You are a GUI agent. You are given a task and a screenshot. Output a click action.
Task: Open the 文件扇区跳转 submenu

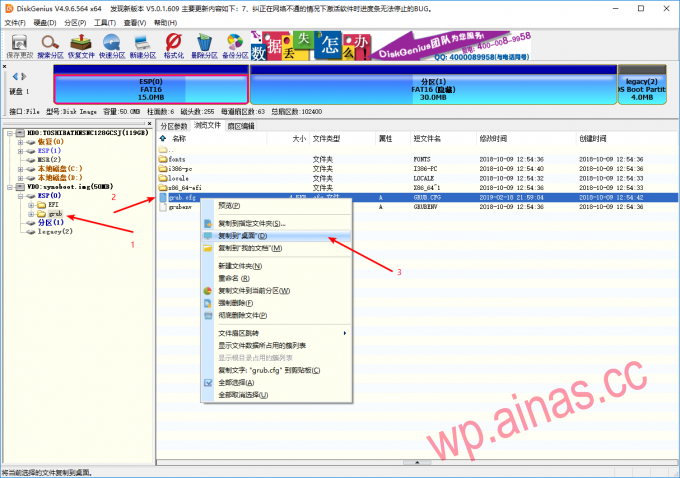pos(276,333)
